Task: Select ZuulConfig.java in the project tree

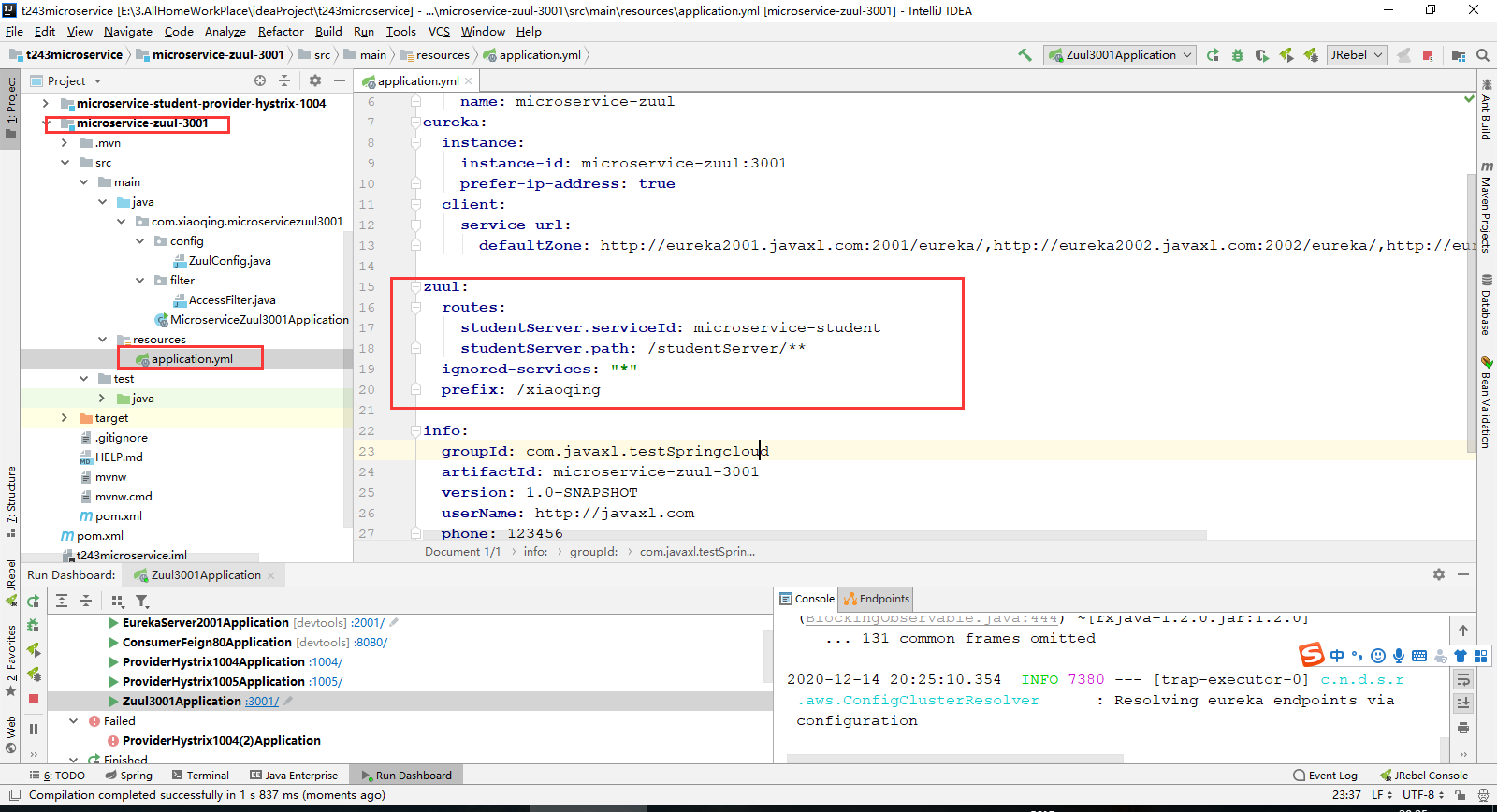Action: click(222, 261)
